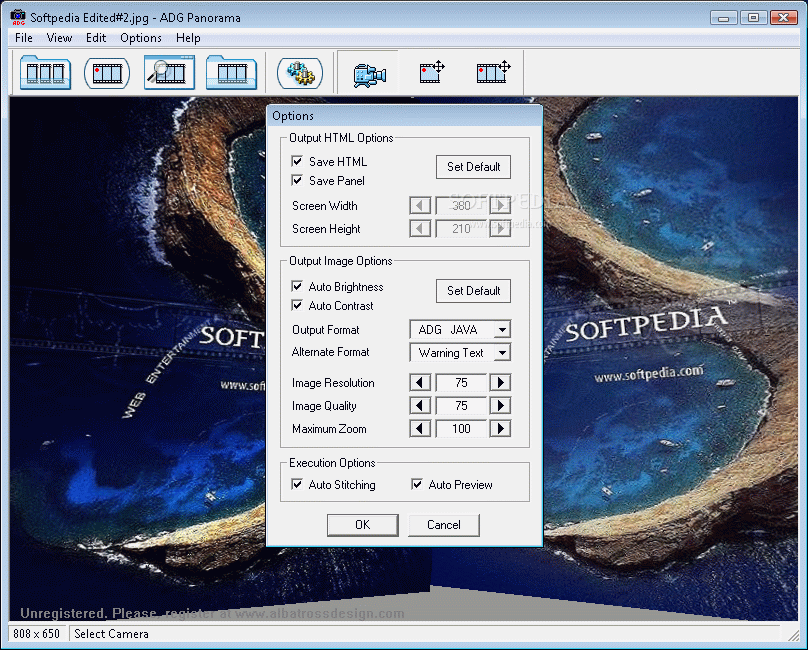Decrease Image Resolution with left arrow
The height and width of the screenshot is (650, 808).
[420, 382]
